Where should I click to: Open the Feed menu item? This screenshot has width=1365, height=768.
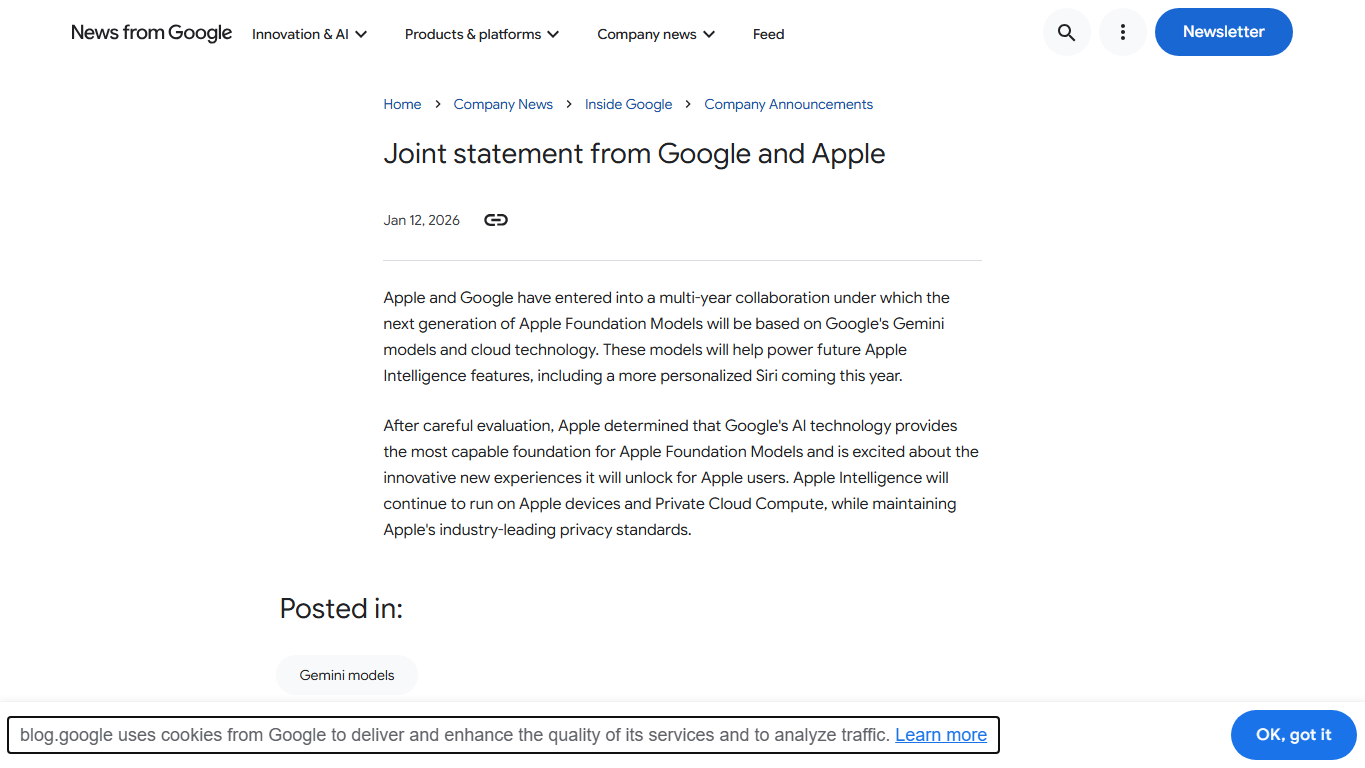tap(768, 34)
